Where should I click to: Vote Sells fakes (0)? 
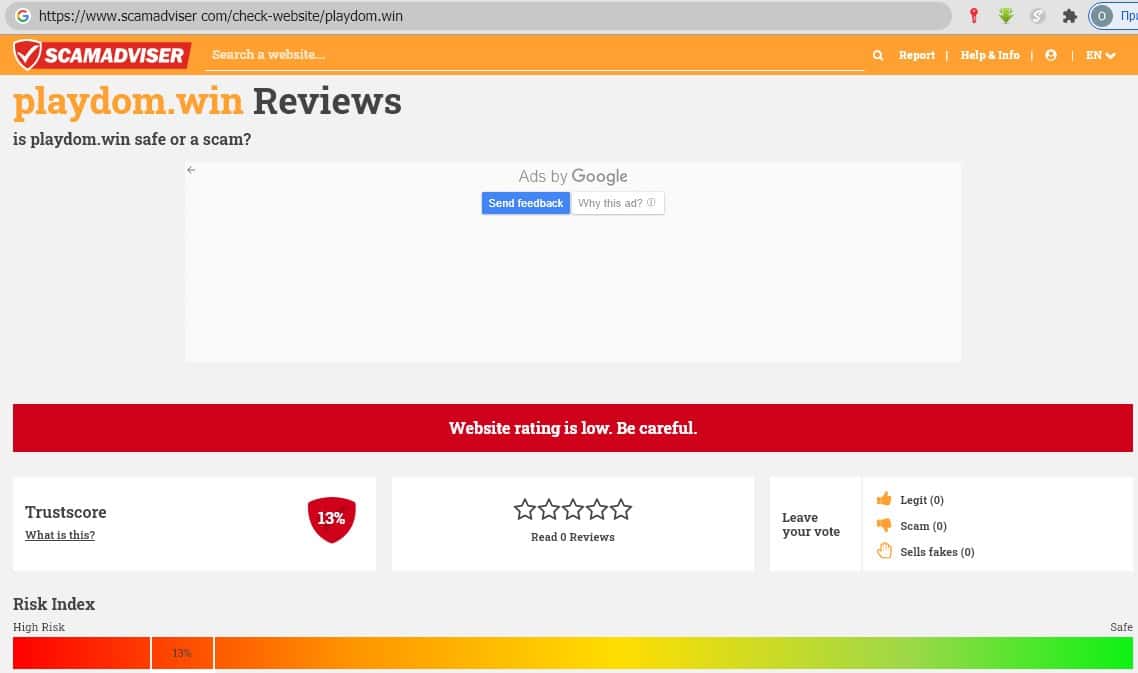(937, 552)
